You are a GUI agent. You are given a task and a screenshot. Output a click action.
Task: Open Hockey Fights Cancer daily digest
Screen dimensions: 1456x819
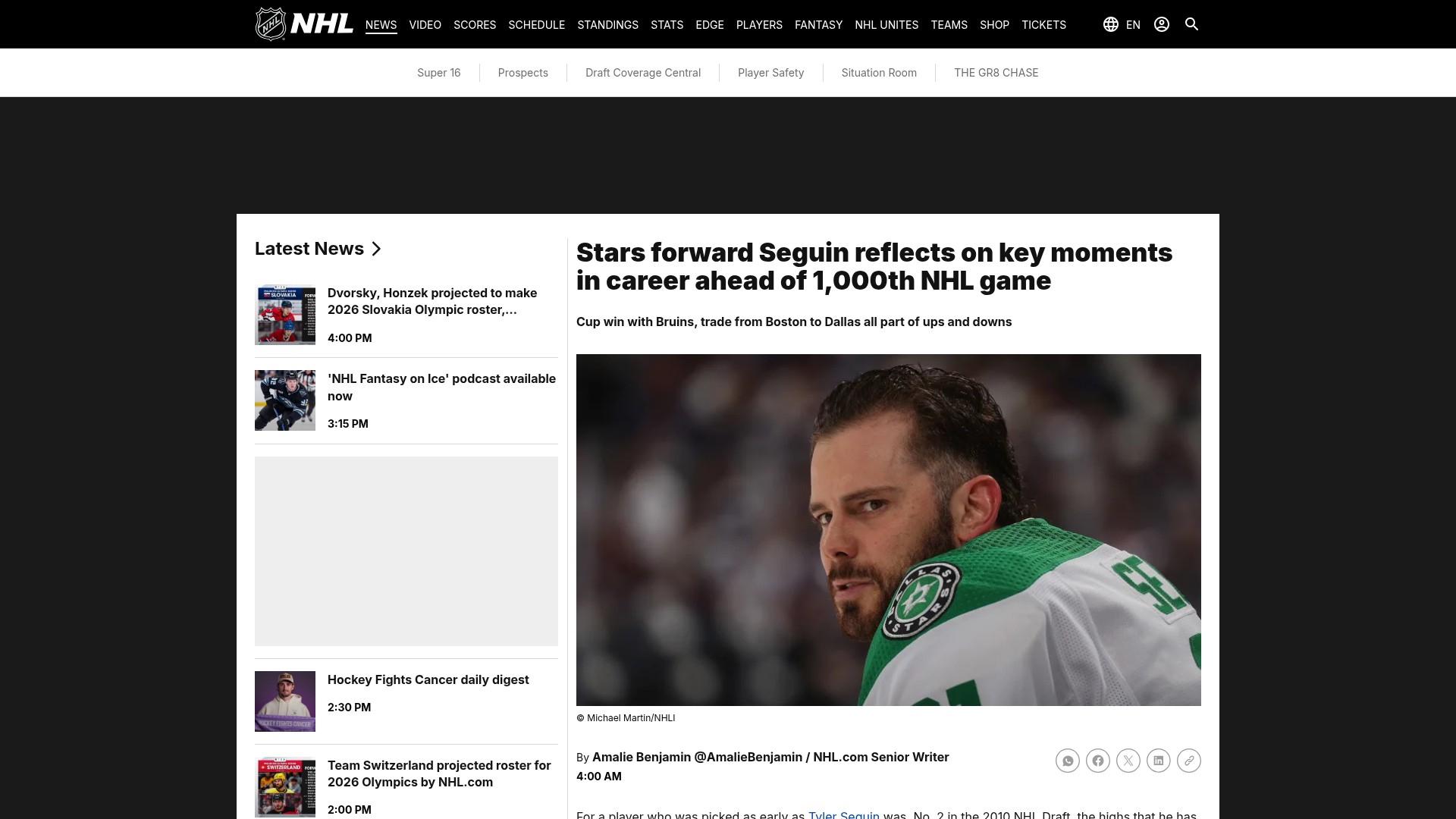428,679
